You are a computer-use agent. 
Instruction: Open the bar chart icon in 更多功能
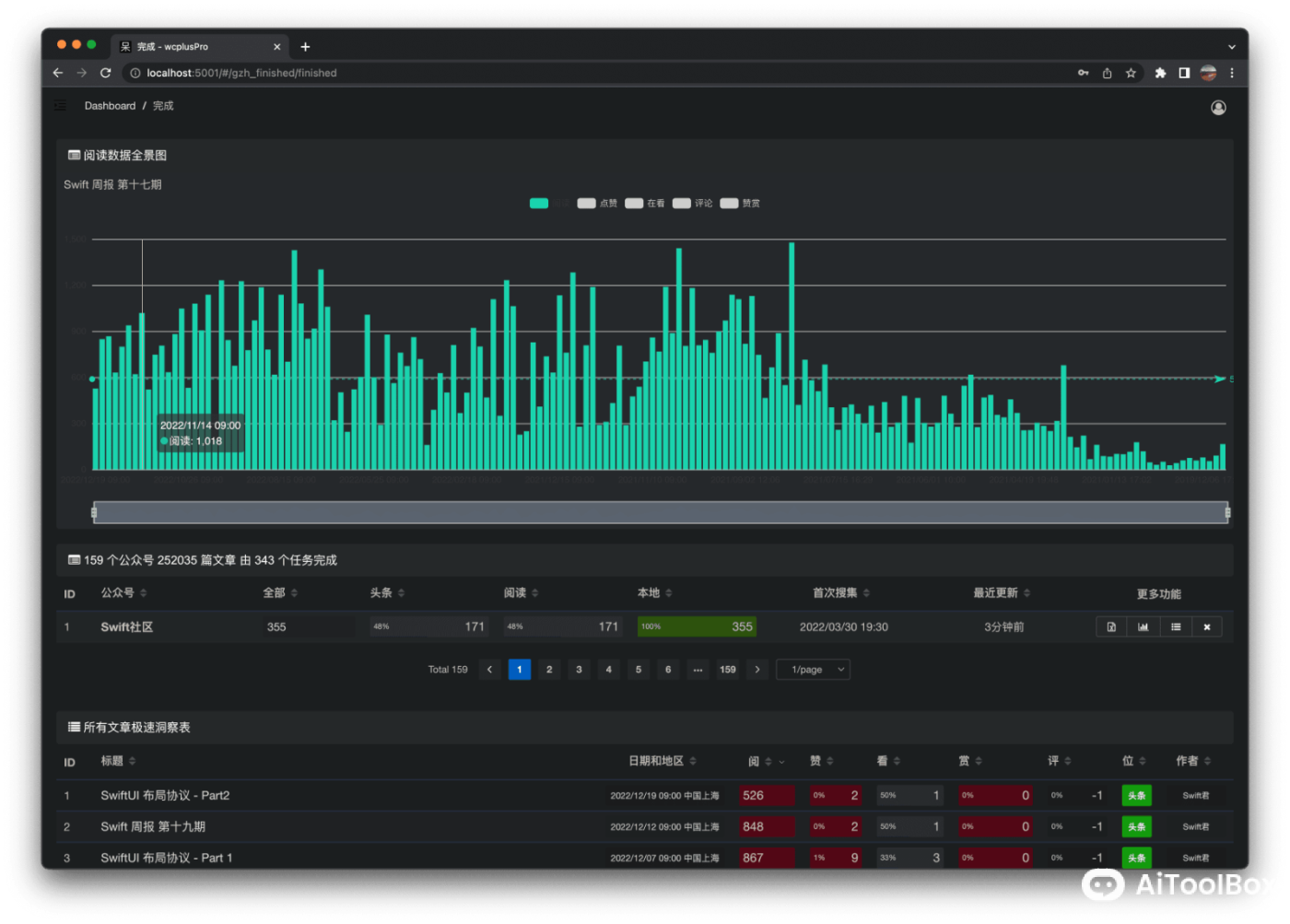(1143, 627)
